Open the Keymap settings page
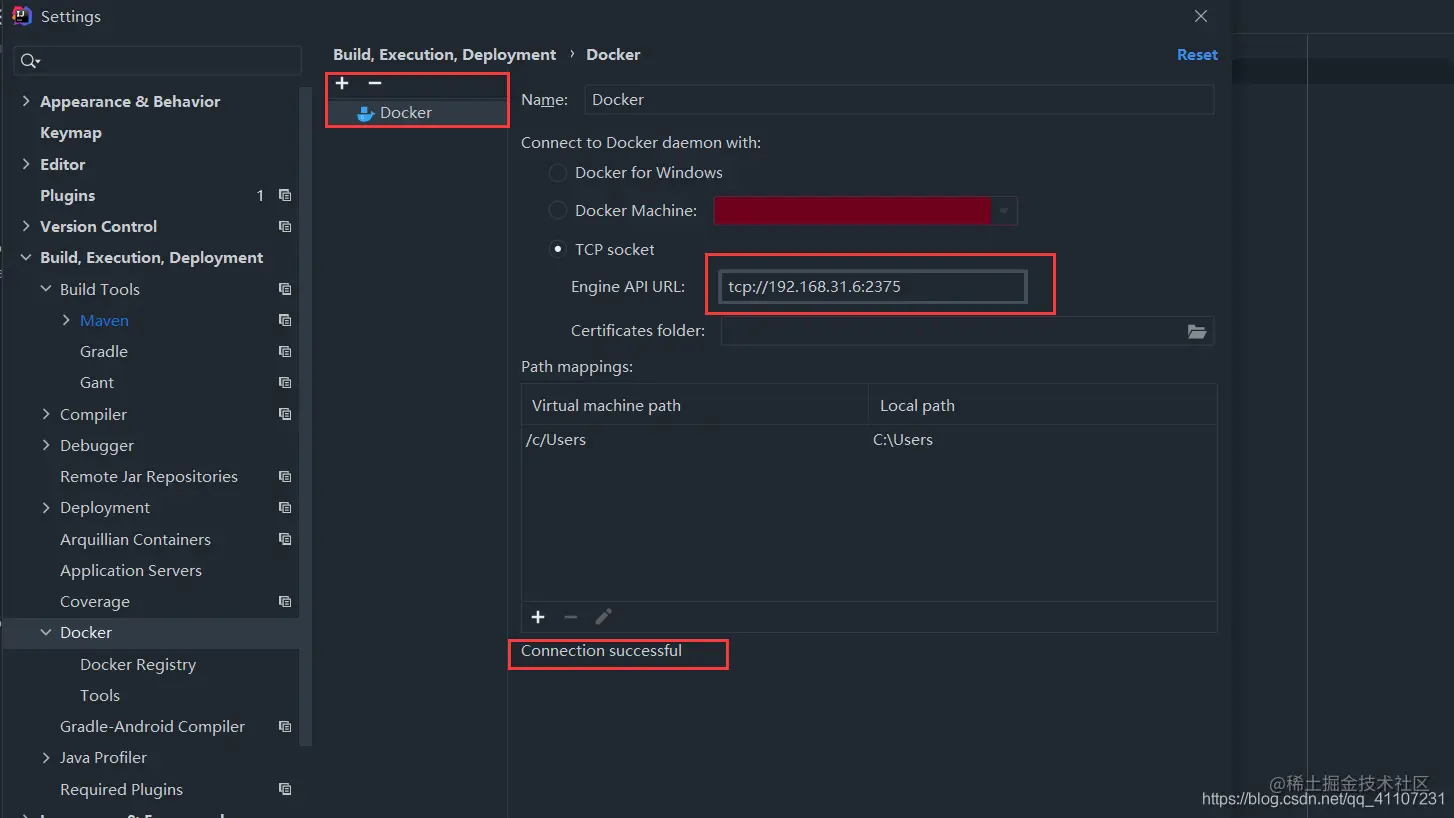1454x818 pixels. point(71,133)
